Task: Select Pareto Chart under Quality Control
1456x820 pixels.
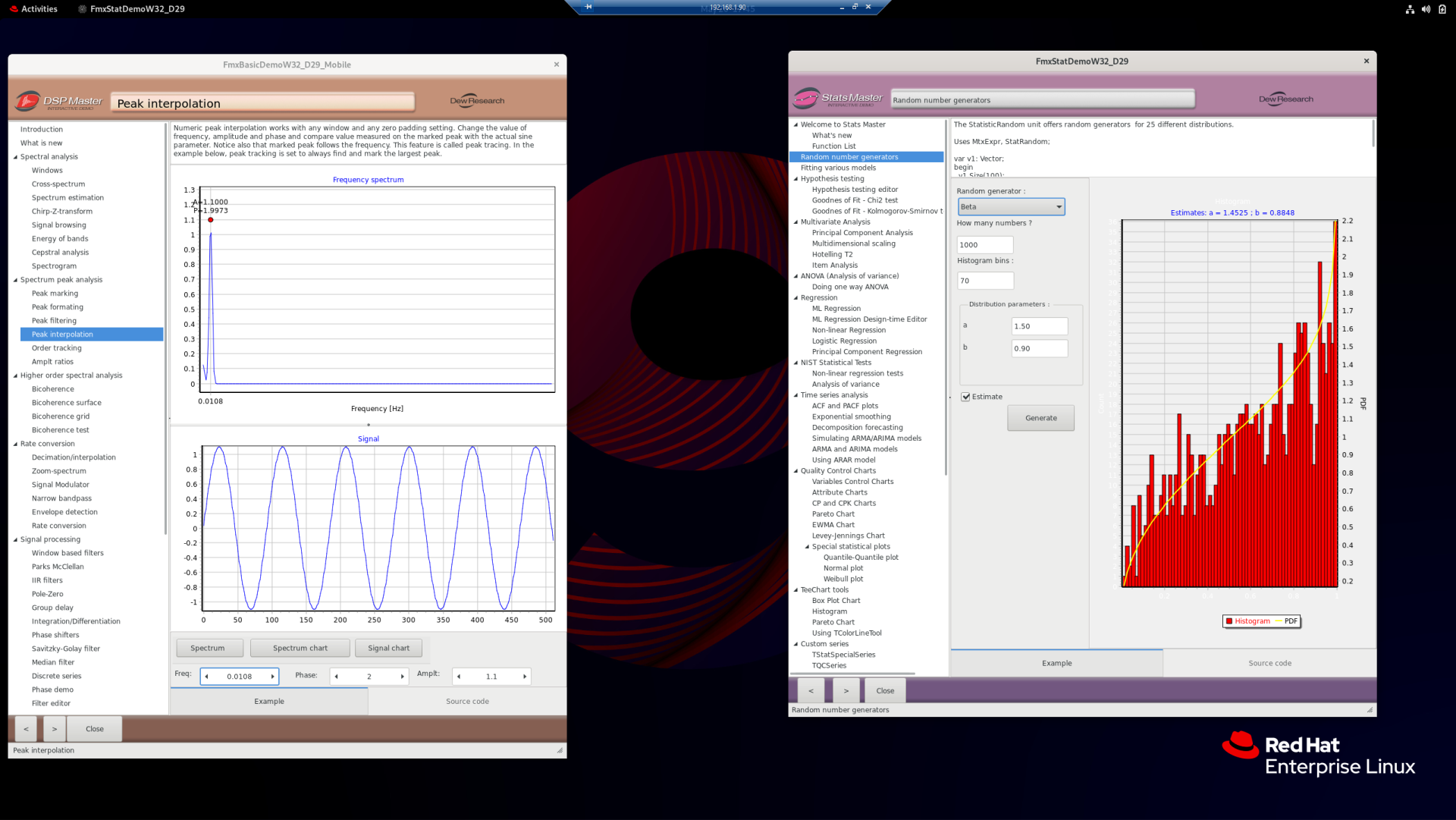Action: coord(833,514)
